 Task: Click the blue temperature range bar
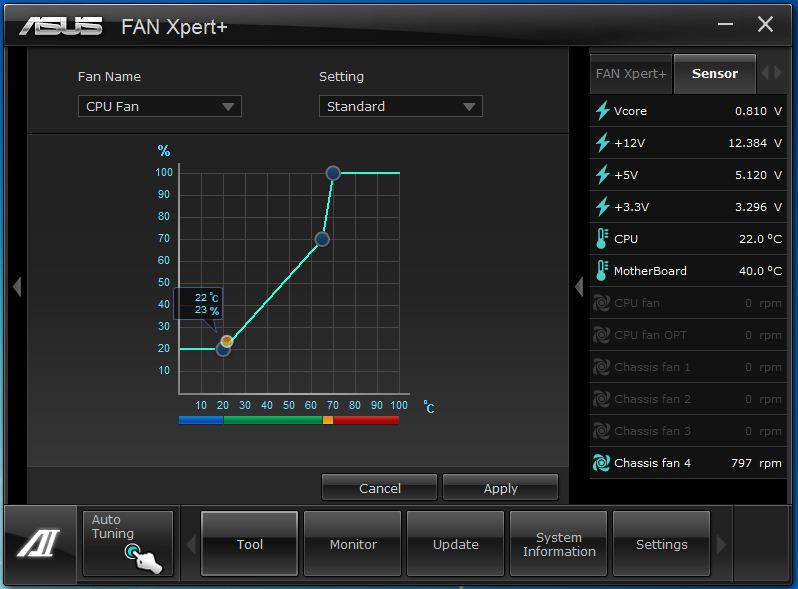(x=201, y=420)
